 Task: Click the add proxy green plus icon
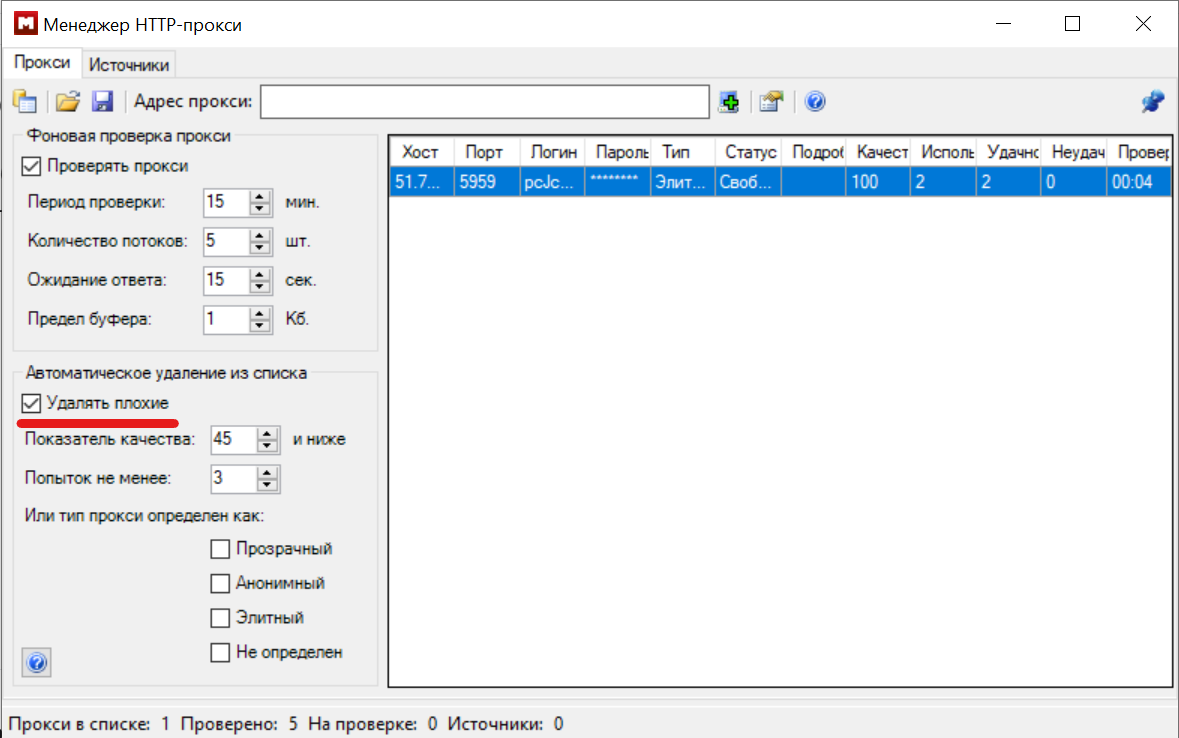click(x=729, y=101)
